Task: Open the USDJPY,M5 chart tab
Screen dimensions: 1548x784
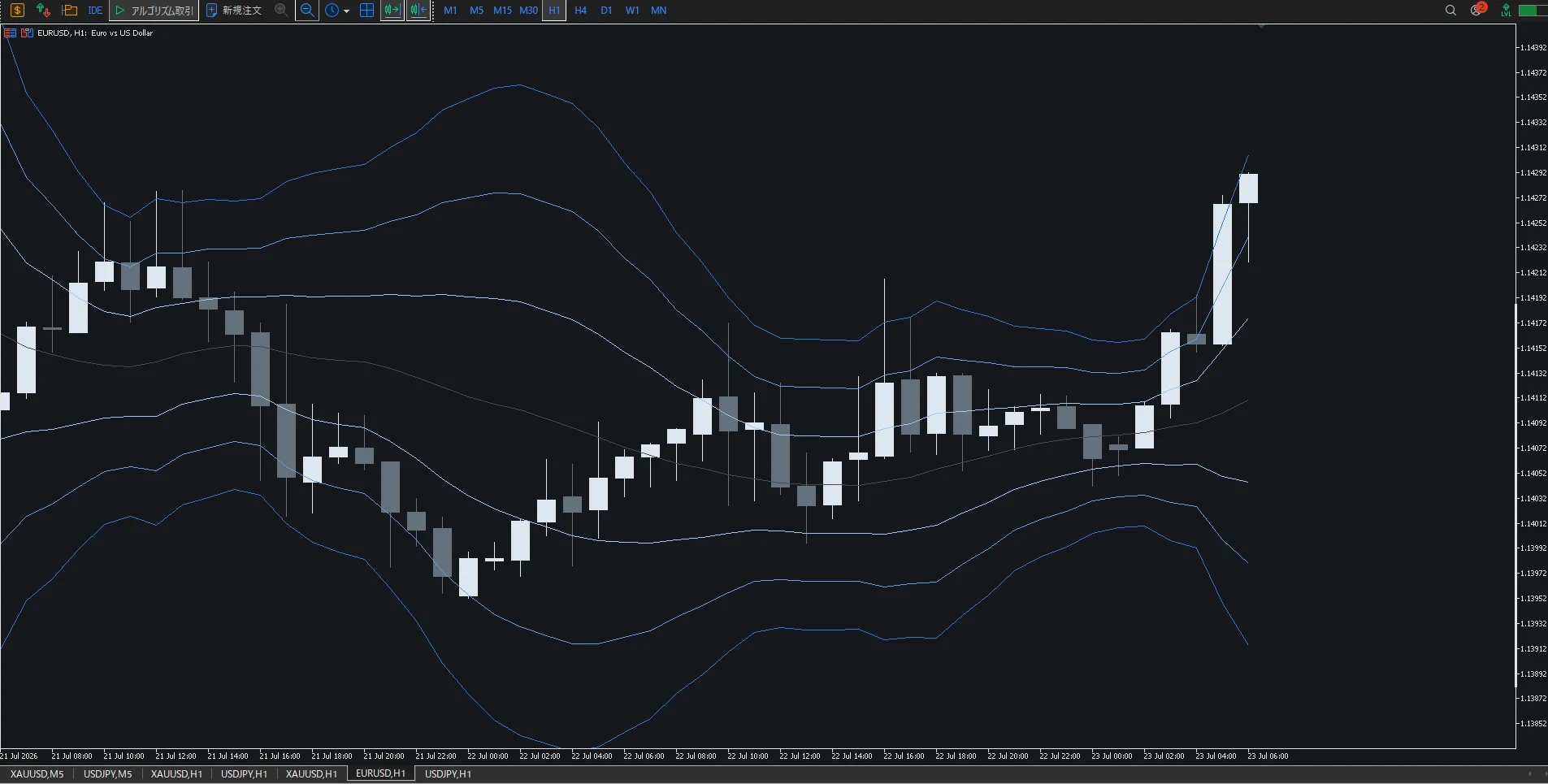Action: 107,774
